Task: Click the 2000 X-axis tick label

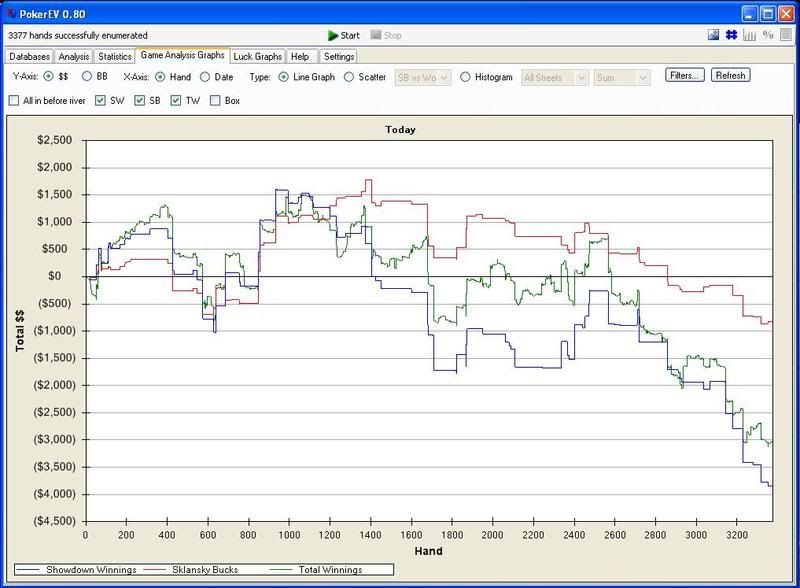Action: pos(493,535)
